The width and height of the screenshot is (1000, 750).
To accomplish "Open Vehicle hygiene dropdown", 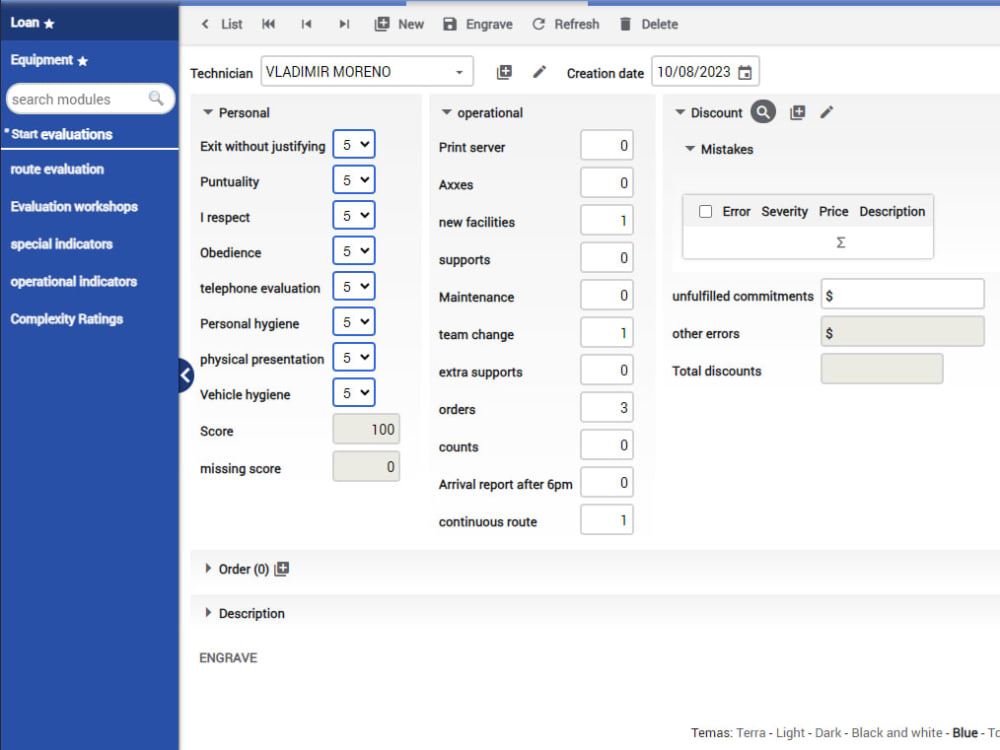I will coord(354,393).
